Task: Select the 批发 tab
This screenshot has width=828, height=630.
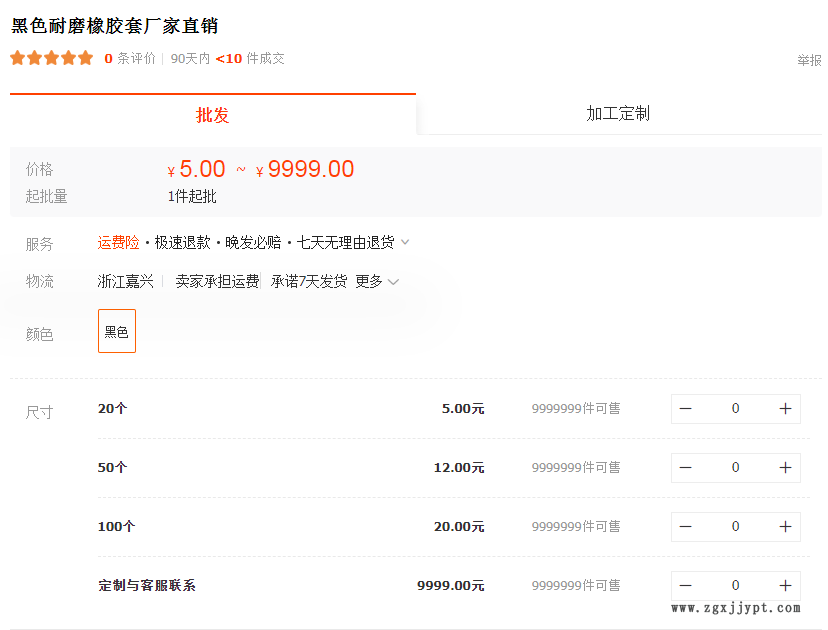Action: [213, 115]
